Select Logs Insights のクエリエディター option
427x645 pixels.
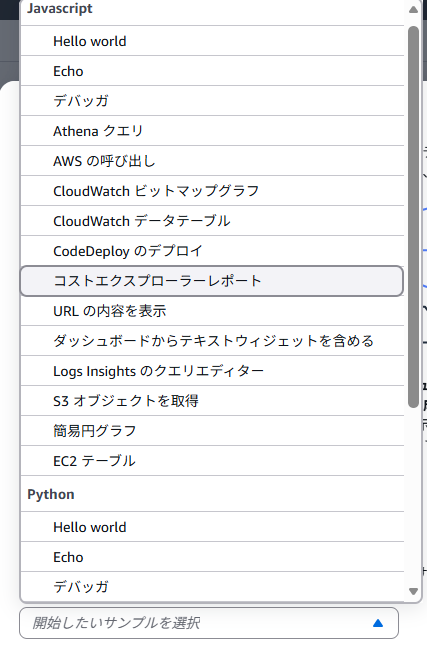pyautogui.click(x=212, y=371)
